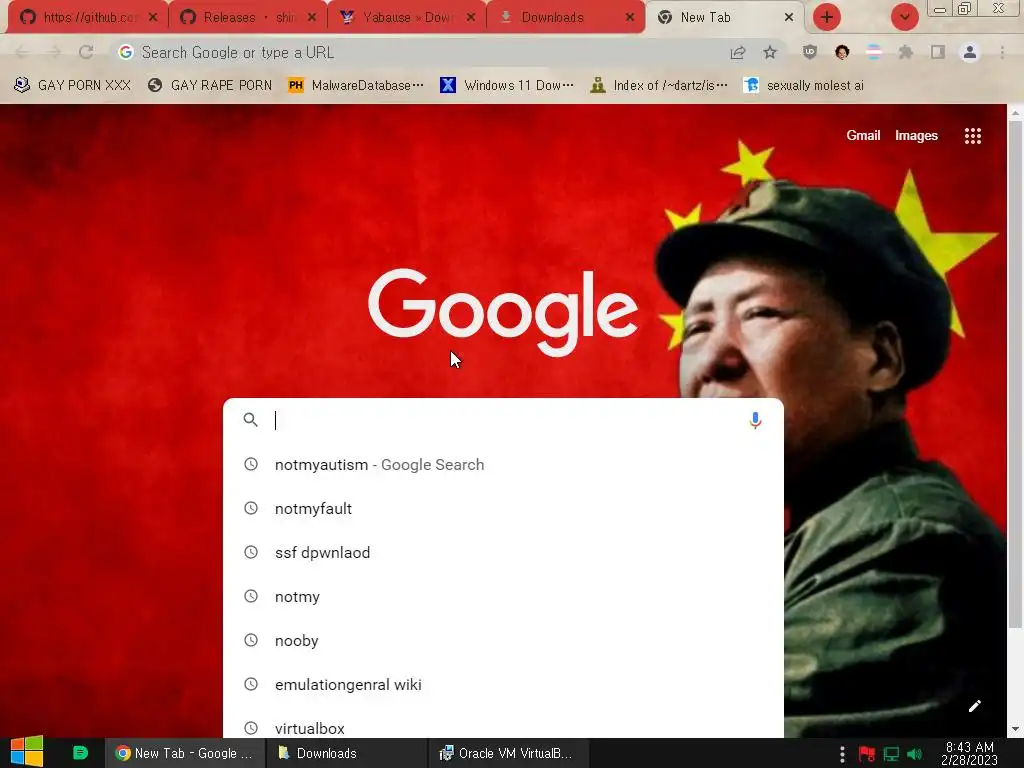Screen dimensions: 1024x768
Task: Open the green pinned taskbar app
Action: 80,753
